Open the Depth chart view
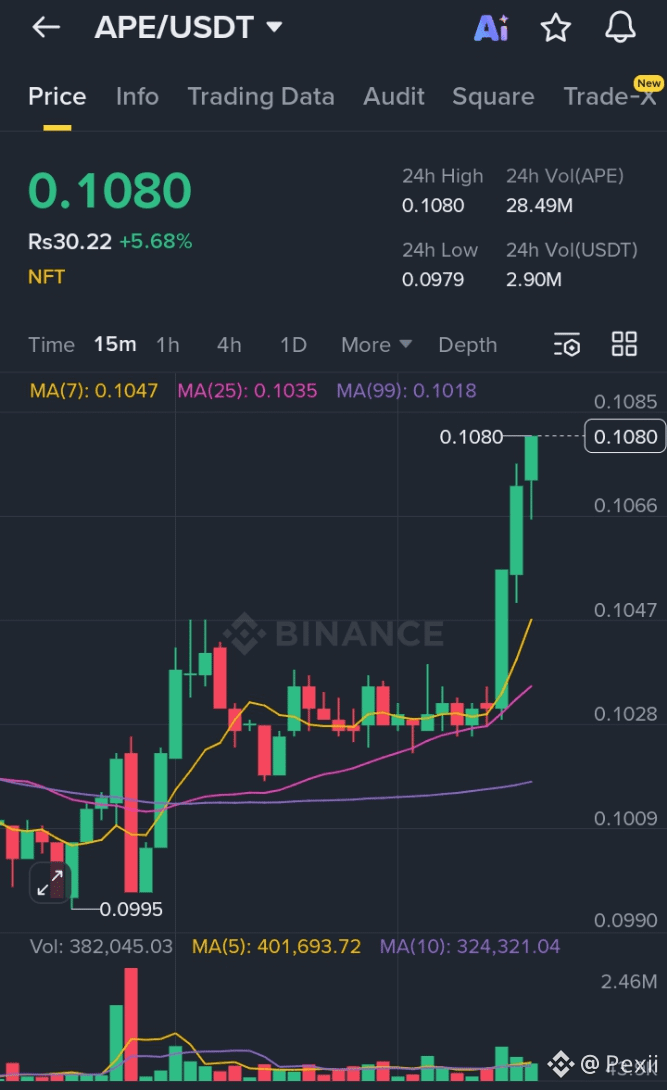Viewport: 667px width, 1090px height. point(468,345)
